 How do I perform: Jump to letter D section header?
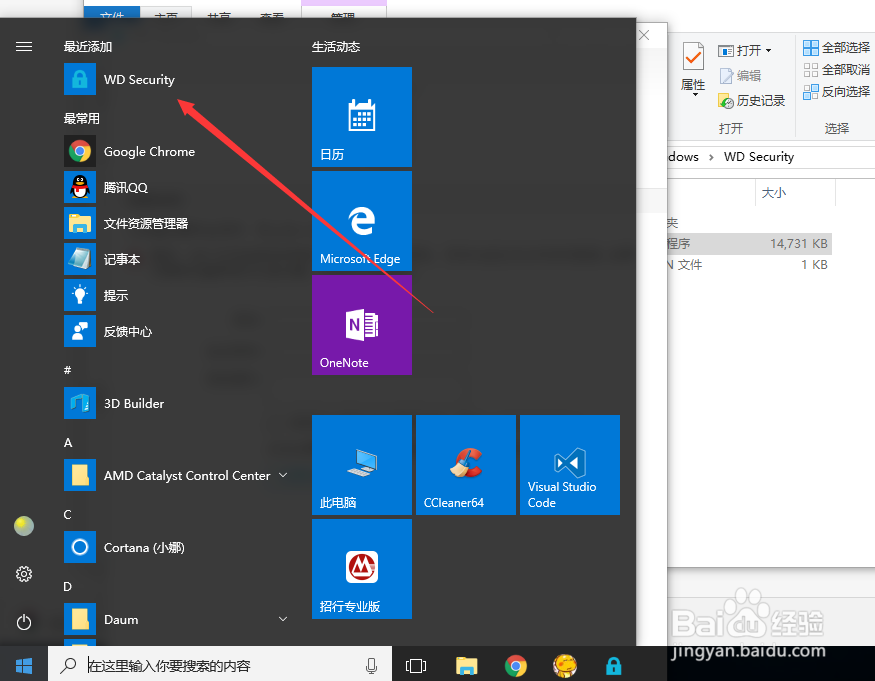coord(68,587)
